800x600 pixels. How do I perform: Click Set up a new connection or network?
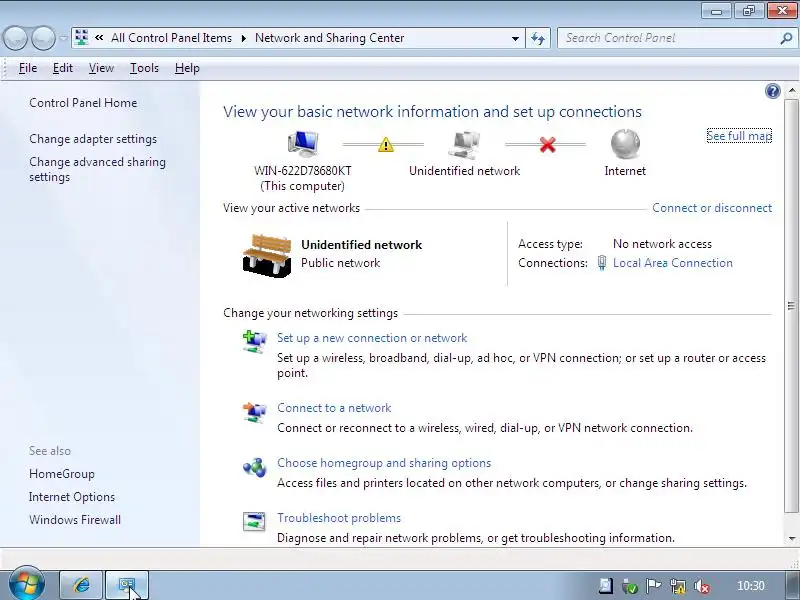pos(372,338)
